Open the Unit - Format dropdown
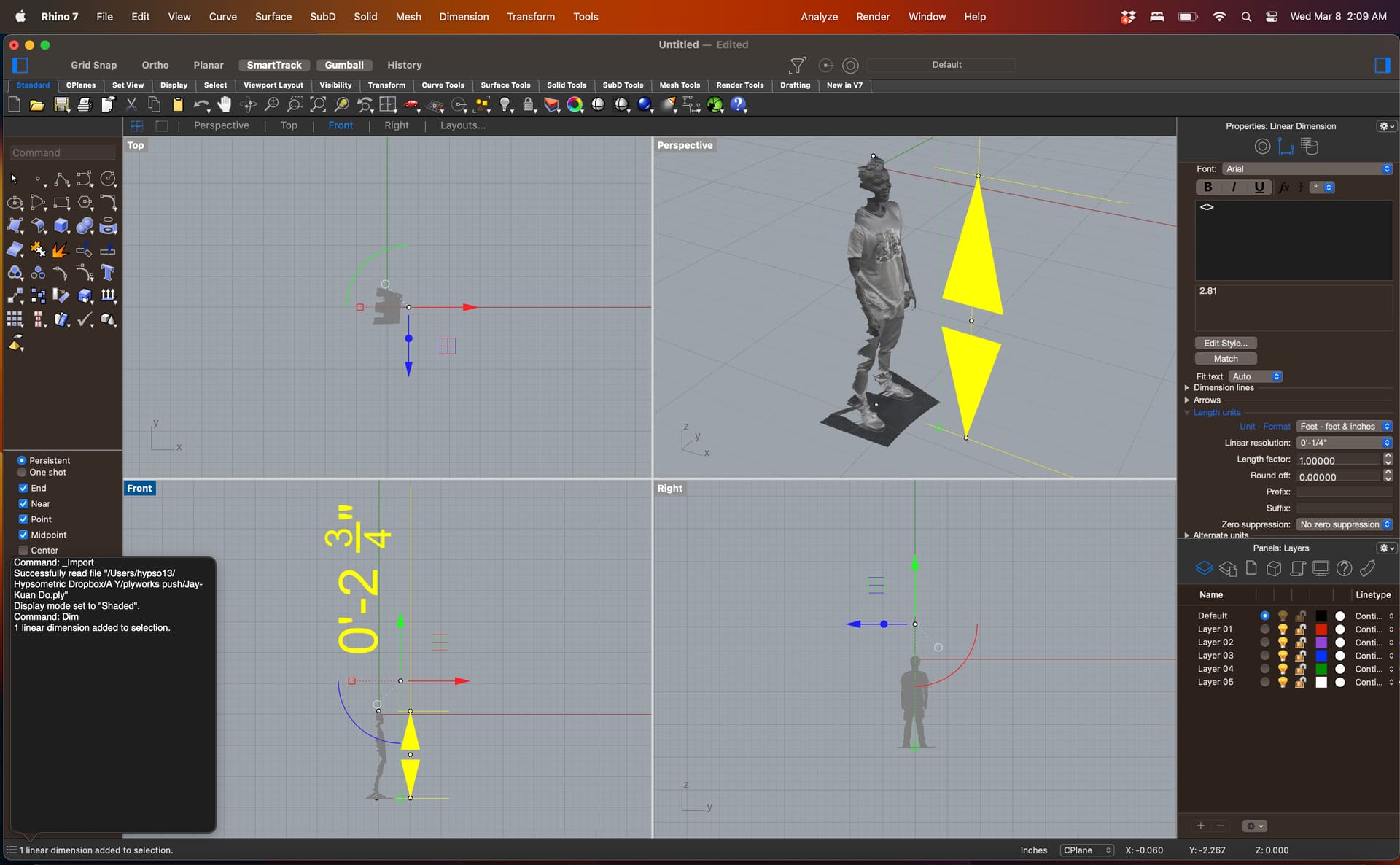This screenshot has width=1400, height=865. point(1344,427)
